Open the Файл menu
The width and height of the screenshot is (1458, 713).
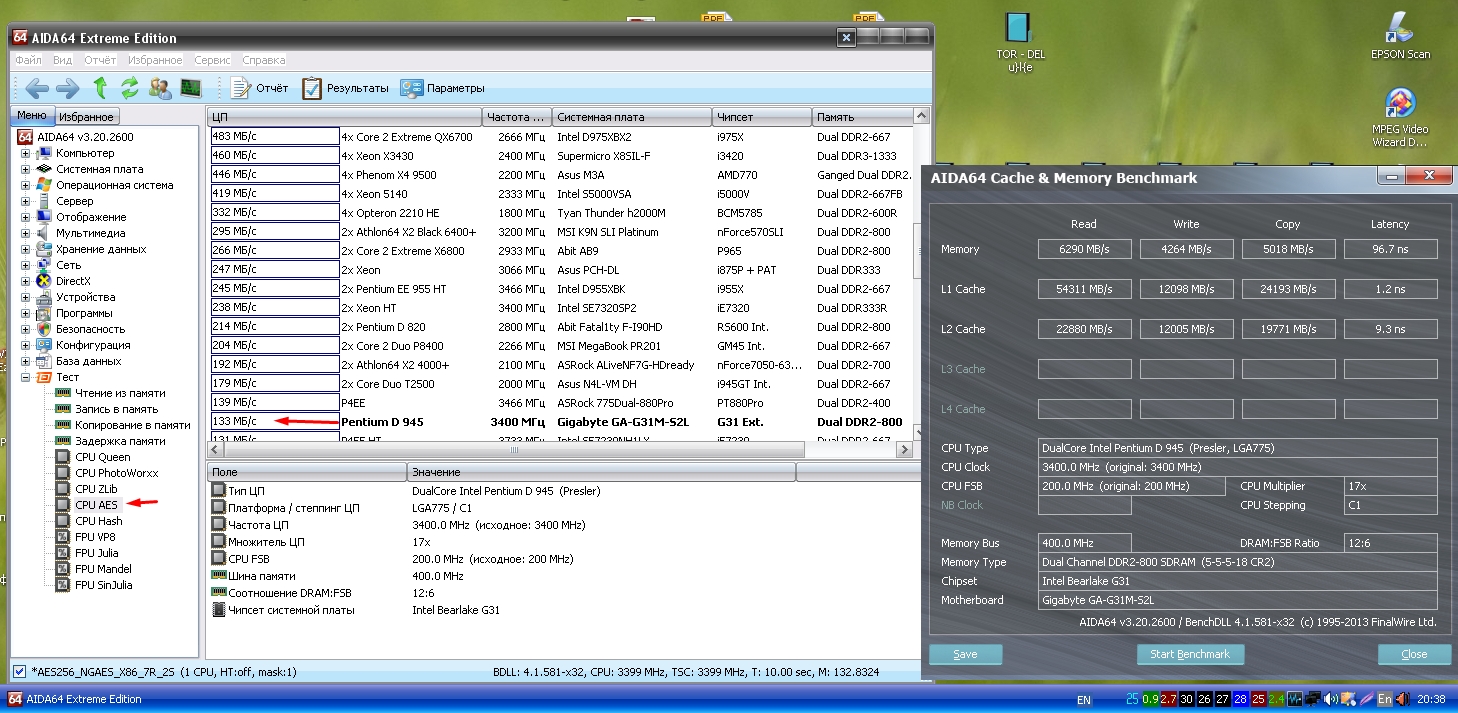[28, 60]
